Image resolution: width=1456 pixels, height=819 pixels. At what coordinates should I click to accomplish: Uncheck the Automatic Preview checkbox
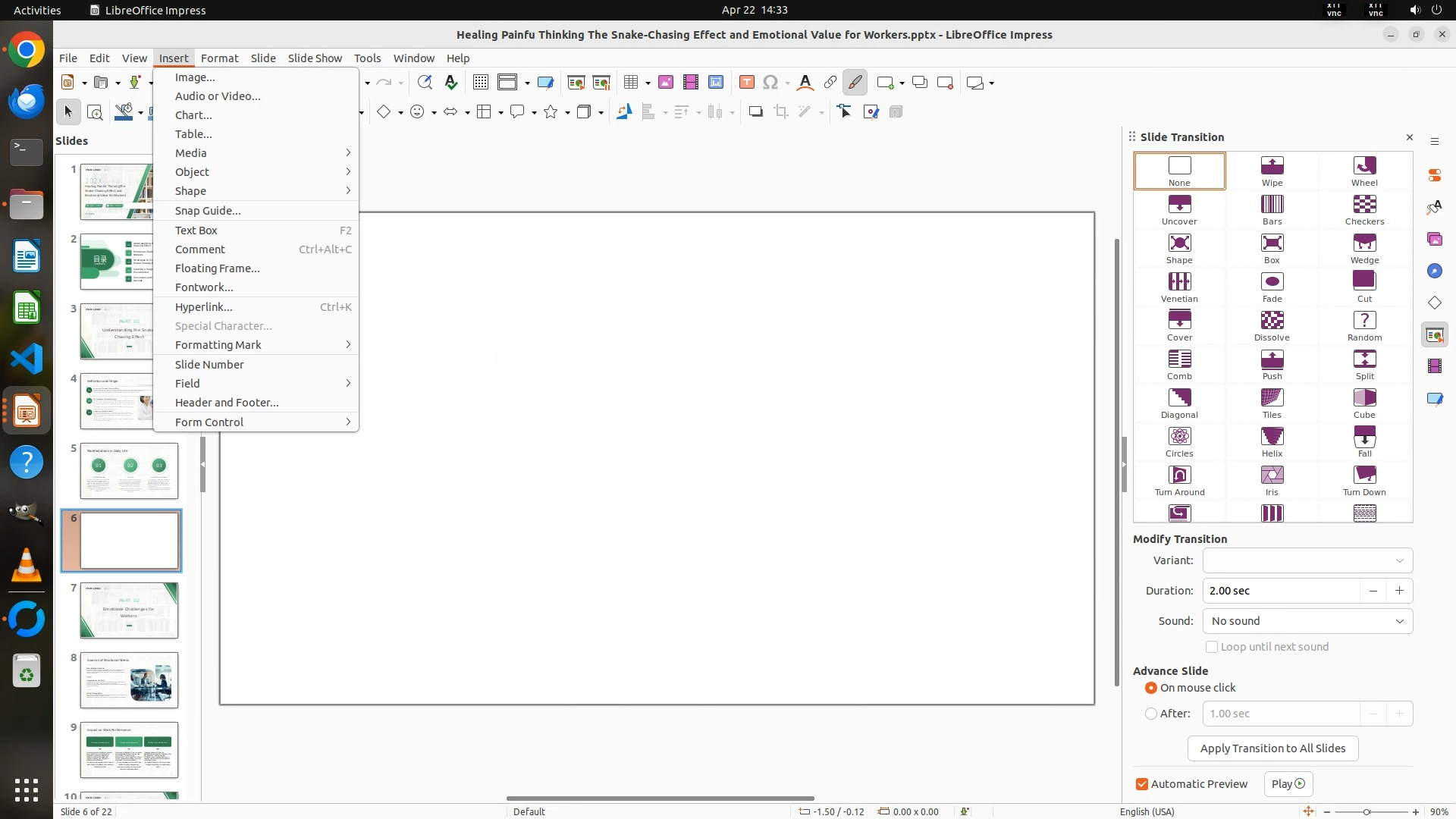(x=1142, y=784)
